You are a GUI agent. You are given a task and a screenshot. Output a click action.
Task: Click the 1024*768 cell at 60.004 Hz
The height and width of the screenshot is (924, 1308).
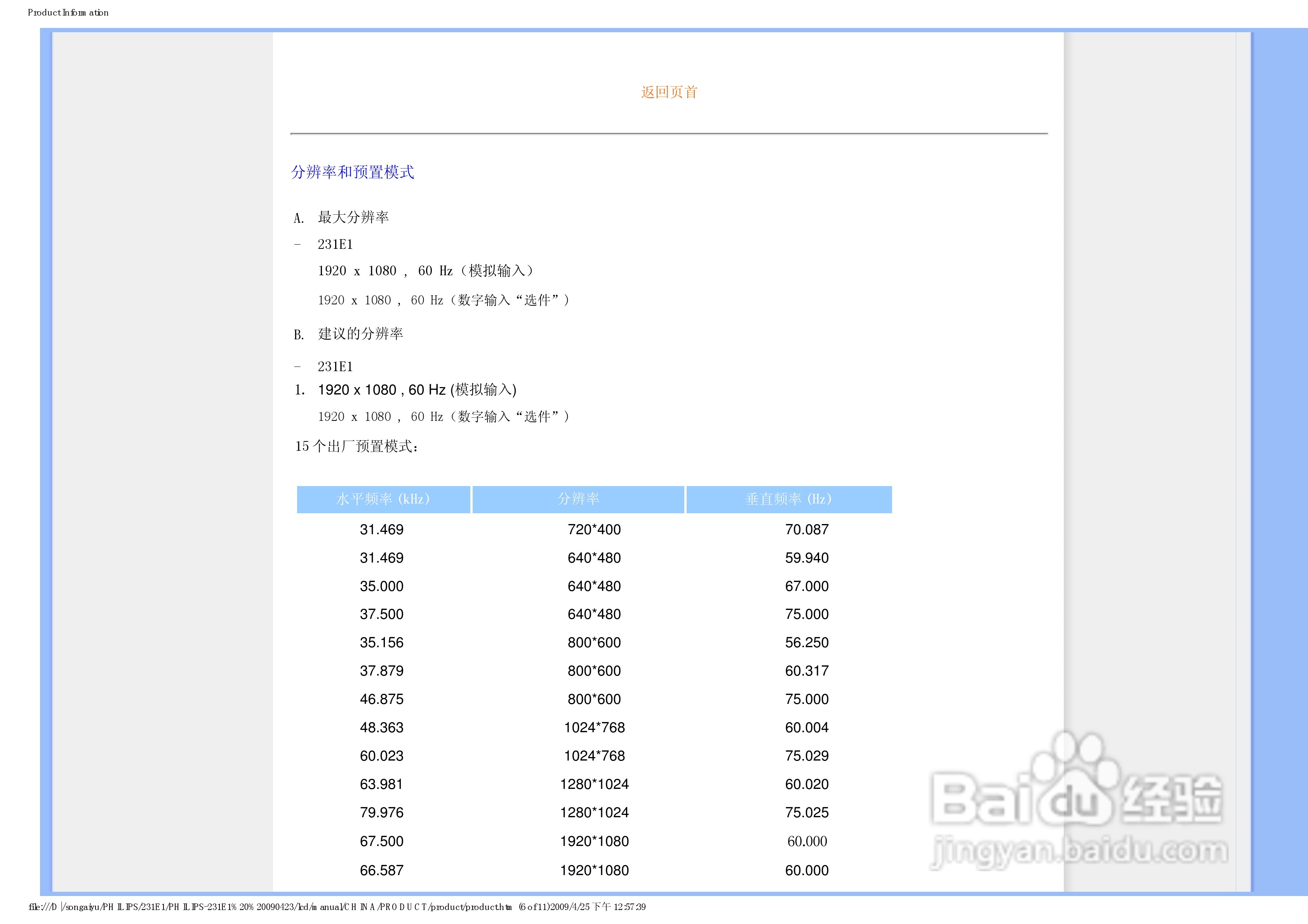click(594, 728)
